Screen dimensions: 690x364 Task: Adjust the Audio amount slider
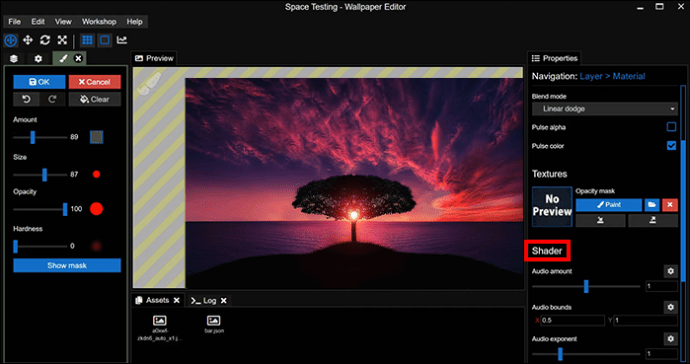[586, 287]
